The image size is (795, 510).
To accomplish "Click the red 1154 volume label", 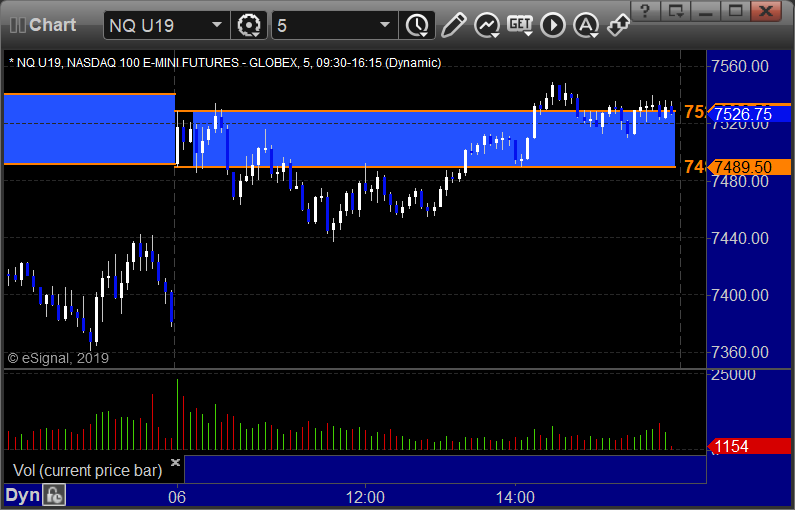I will click(749, 447).
